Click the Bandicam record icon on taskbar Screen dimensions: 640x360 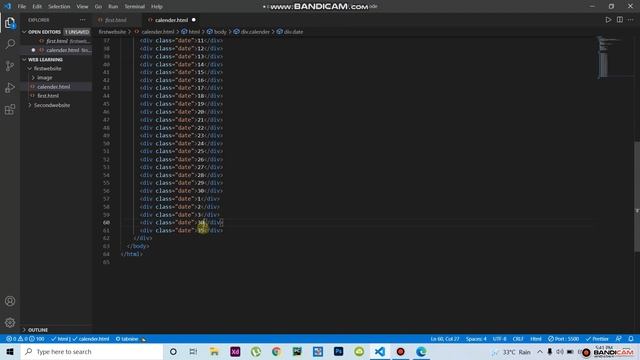[x=400, y=351]
